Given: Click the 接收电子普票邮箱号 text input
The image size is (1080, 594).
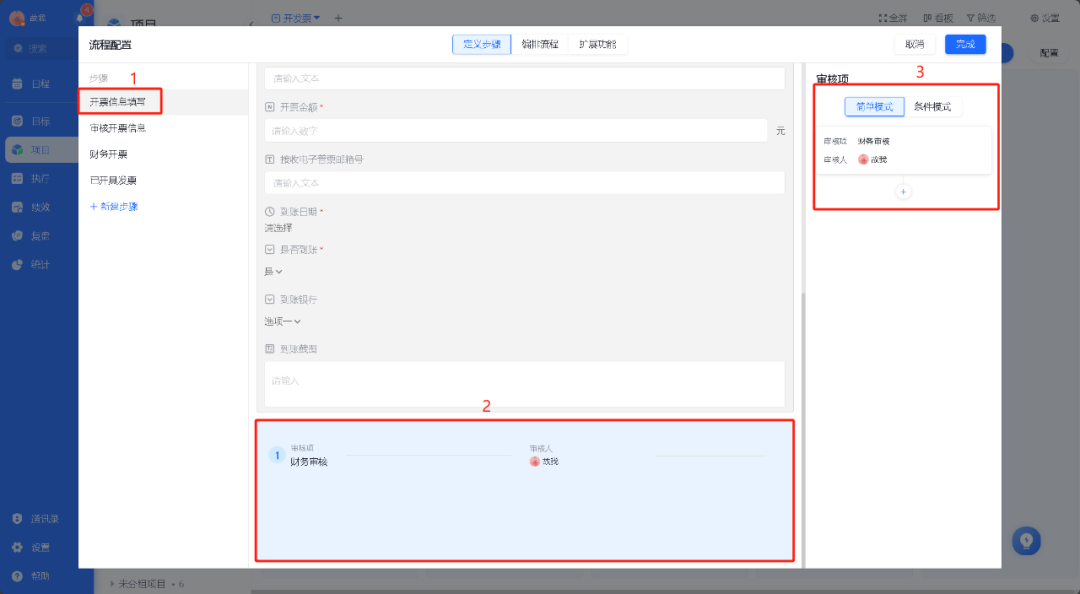Looking at the screenshot, I should tap(524, 183).
